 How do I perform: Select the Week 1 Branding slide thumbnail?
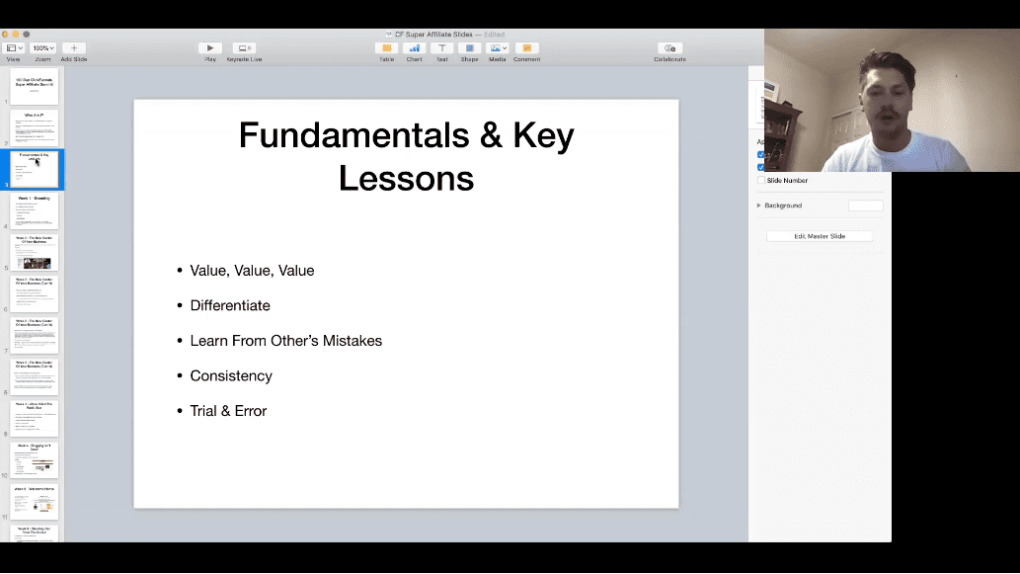(x=34, y=211)
